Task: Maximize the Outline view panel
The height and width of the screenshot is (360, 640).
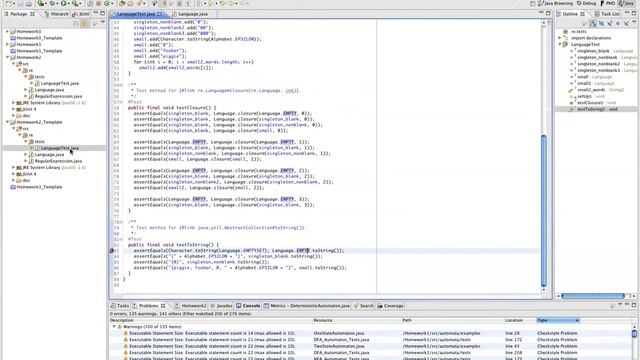Action: pyautogui.click(x=634, y=13)
